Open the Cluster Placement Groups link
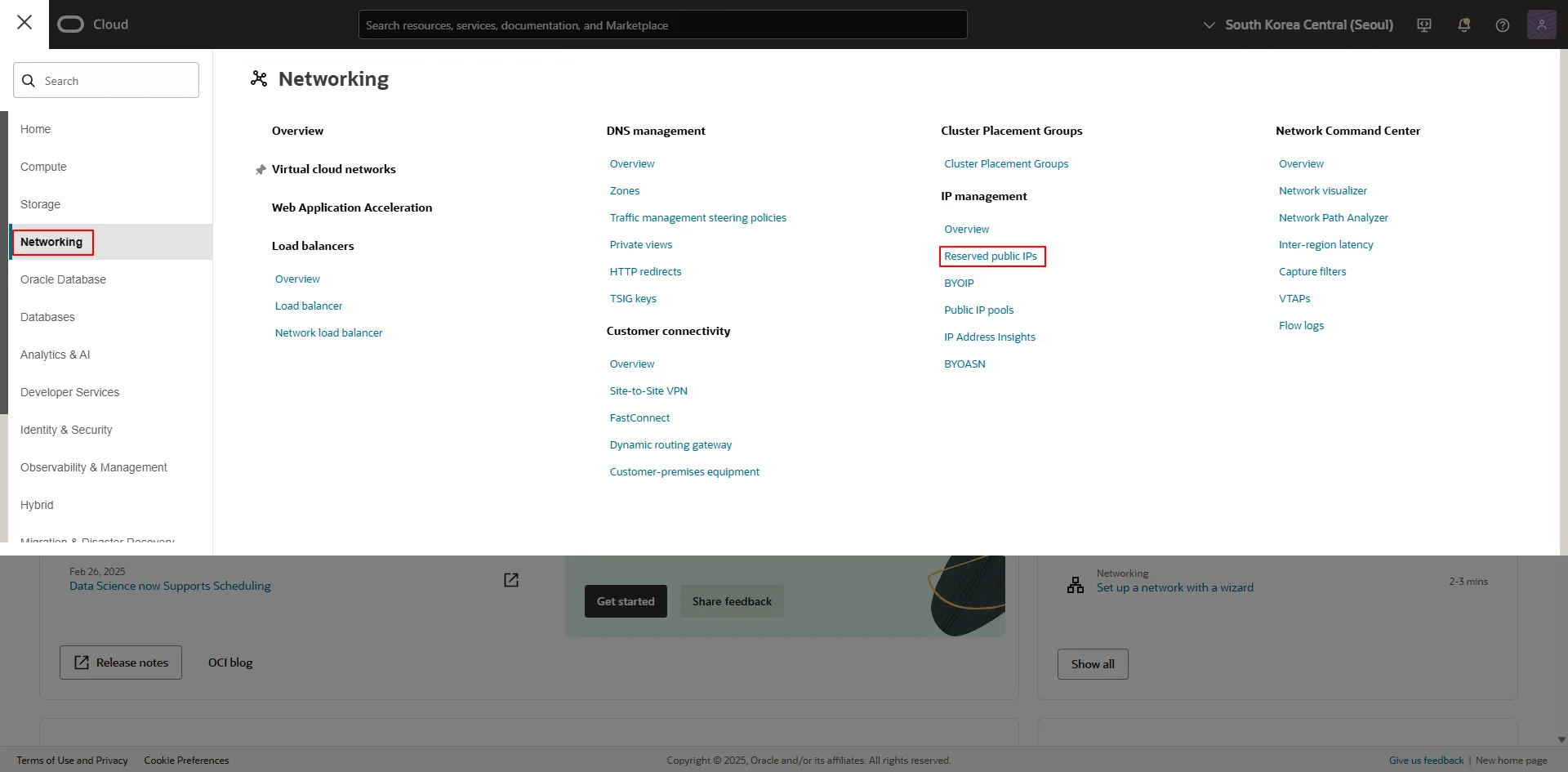The width and height of the screenshot is (1568, 772). point(1006,163)
